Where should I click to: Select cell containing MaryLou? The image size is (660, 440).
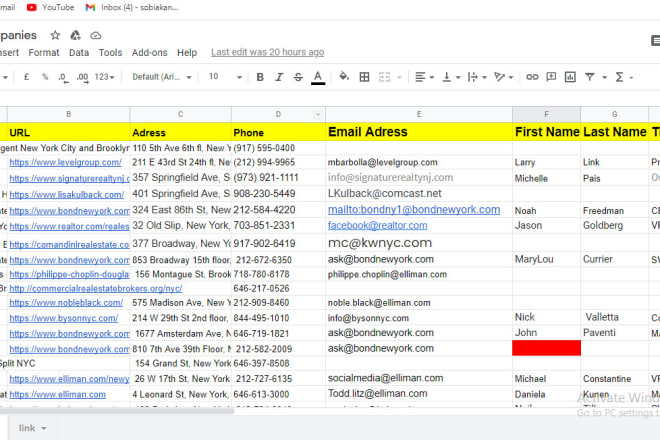[546, 259]
